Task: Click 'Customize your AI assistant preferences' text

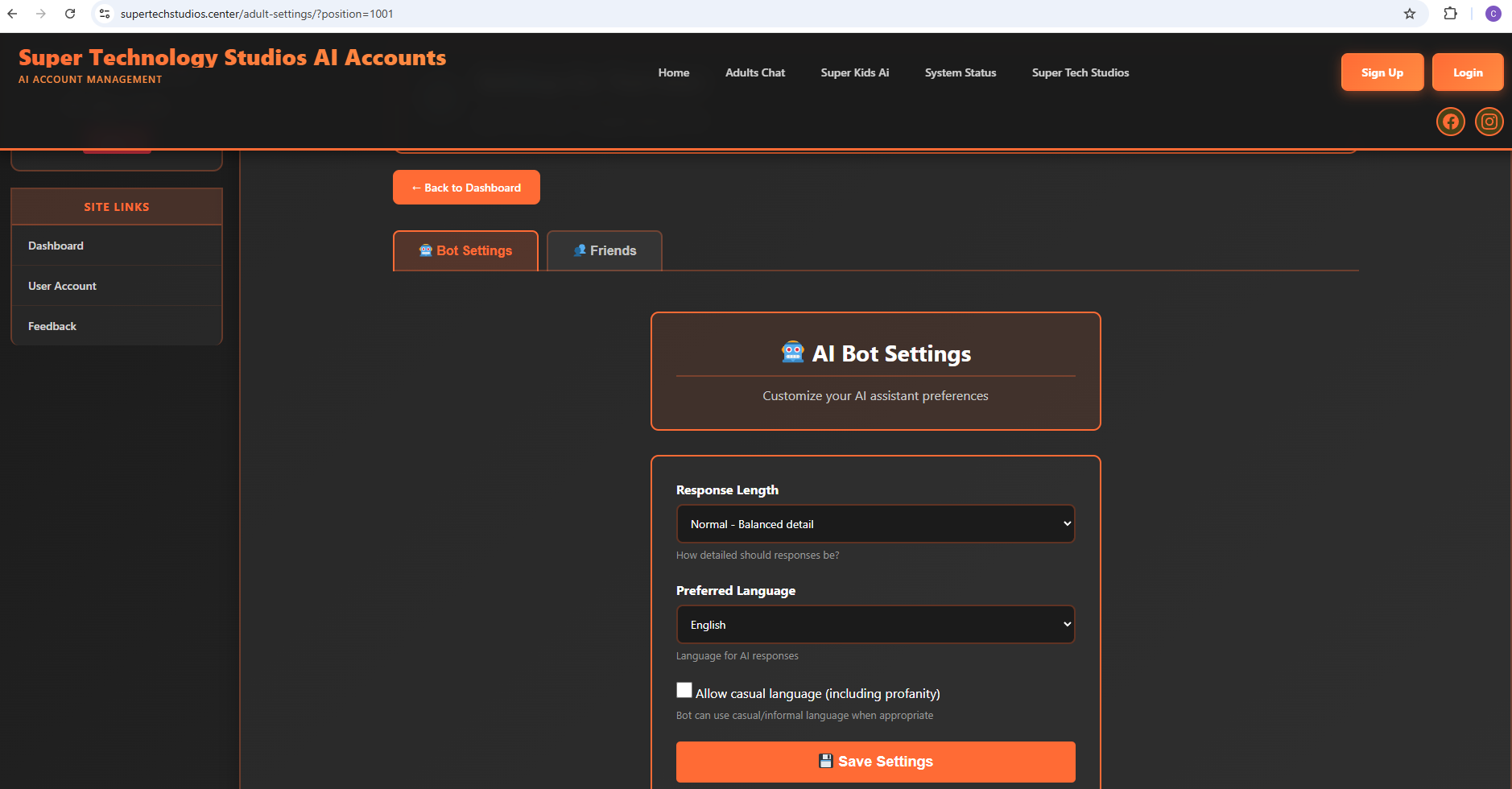Action: (875, 396)
